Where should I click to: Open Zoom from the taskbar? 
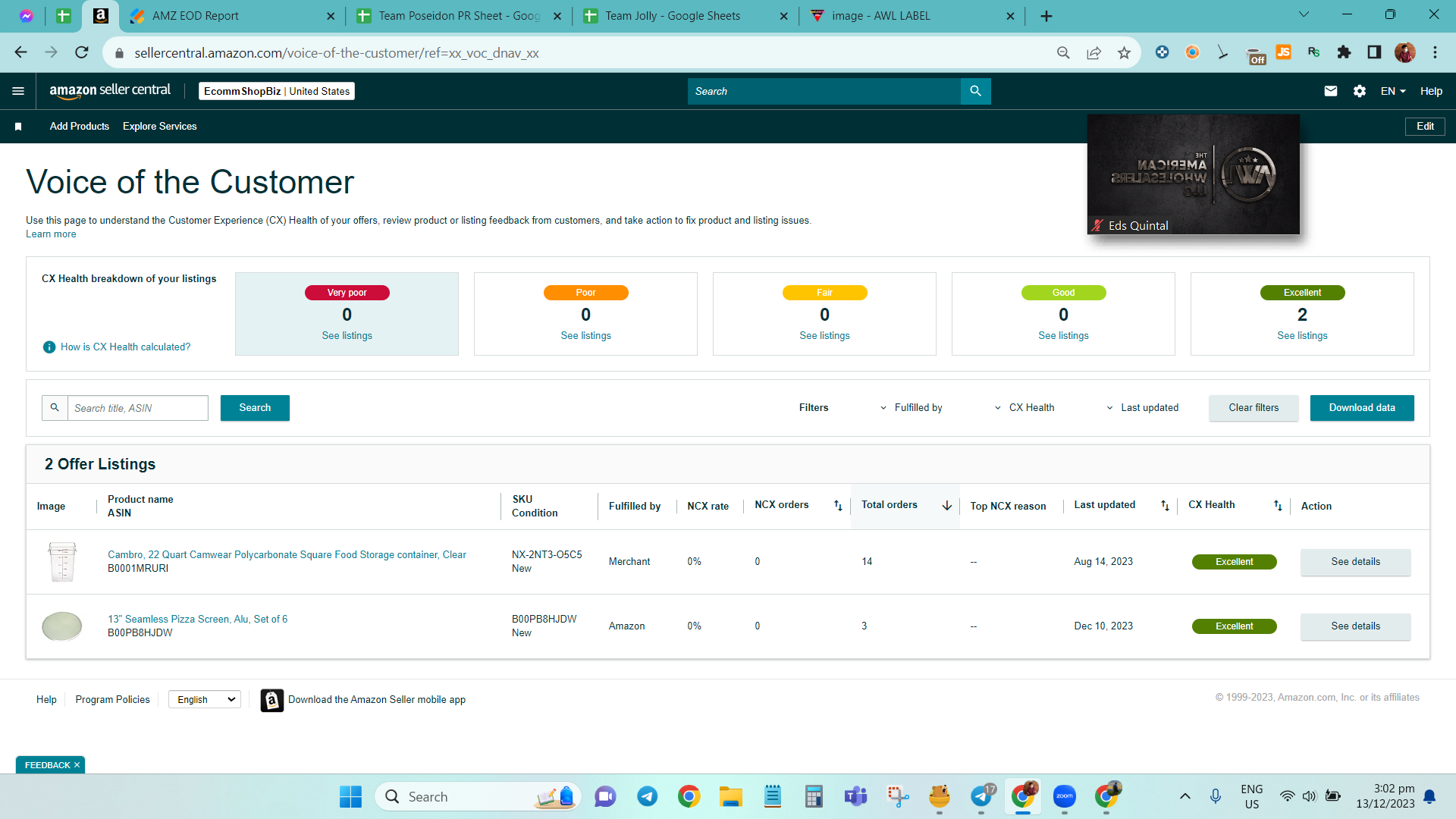coord(1065,797)
